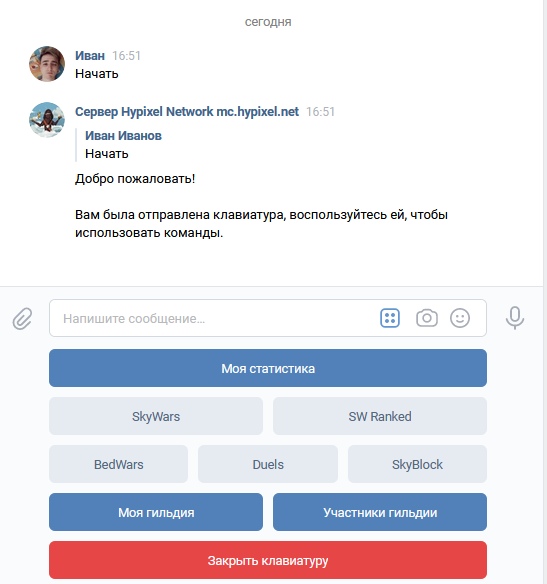Choose the SkyWars button
The width and height of the screenshot is (547, 584).
(156, 416)
